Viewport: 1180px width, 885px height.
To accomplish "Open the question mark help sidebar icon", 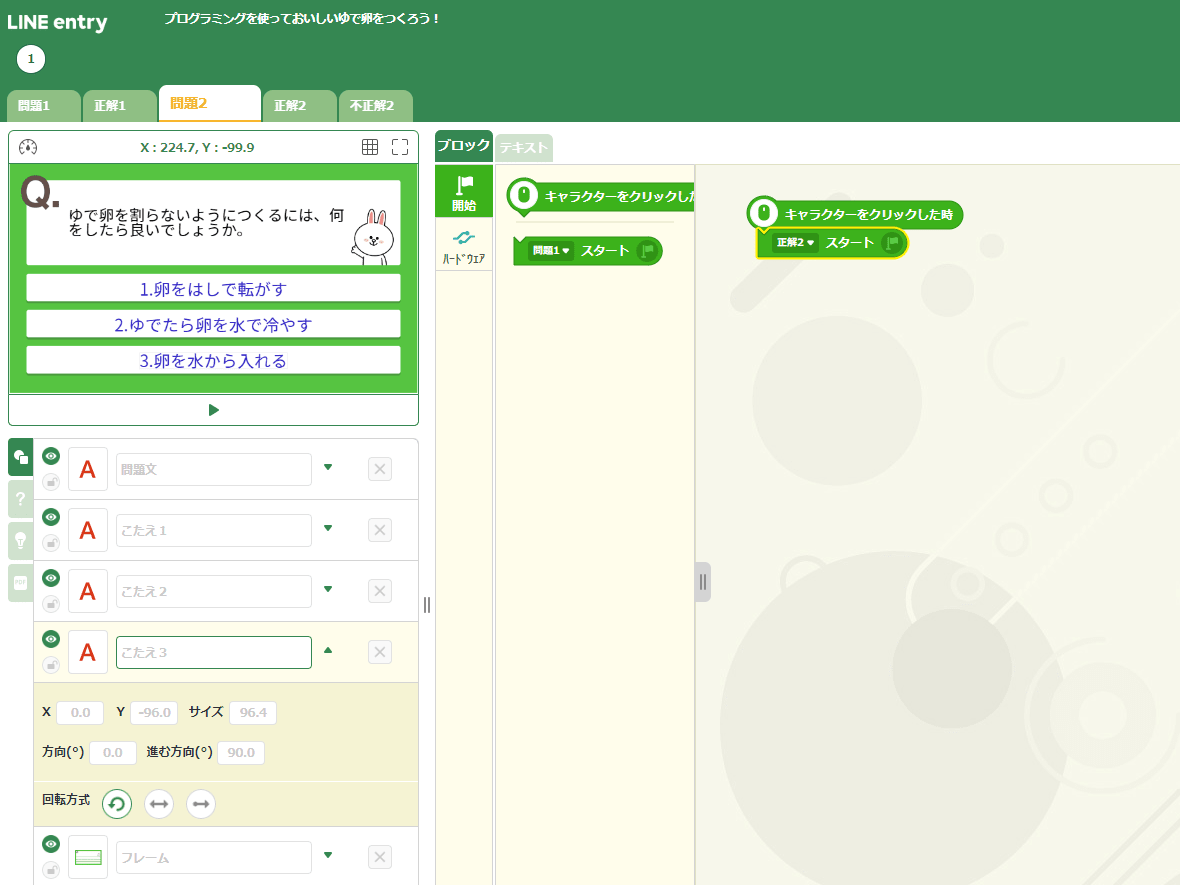I will tap(20, 498).
